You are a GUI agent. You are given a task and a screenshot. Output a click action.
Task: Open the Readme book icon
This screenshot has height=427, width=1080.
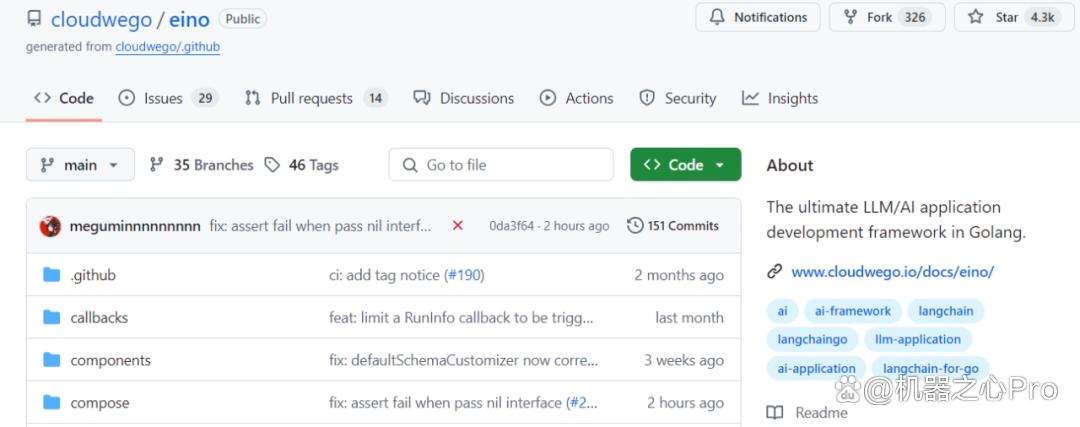pyautogui.click(x=775, y=413)
